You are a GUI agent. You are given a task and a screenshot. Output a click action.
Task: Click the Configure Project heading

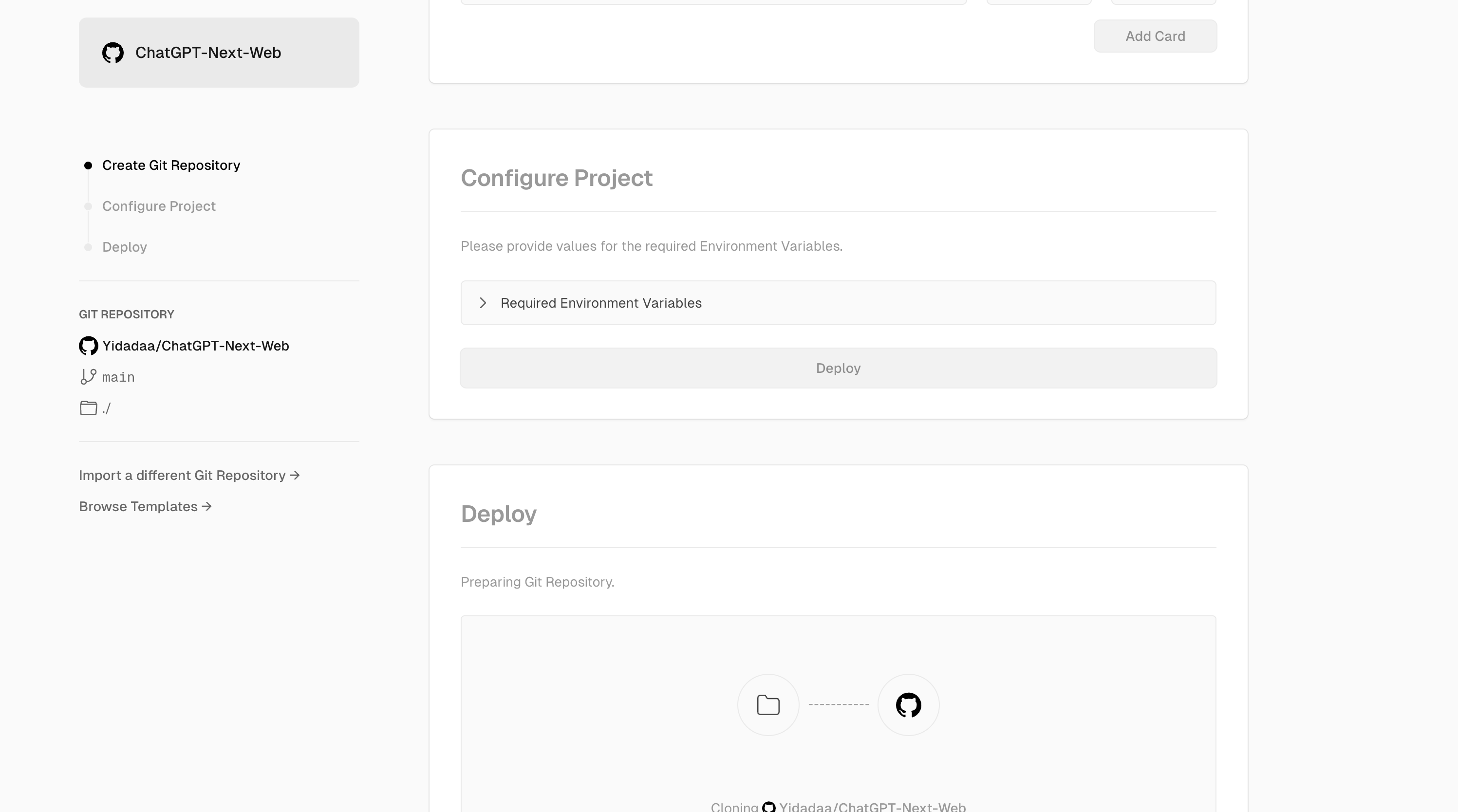coord(557,178)
